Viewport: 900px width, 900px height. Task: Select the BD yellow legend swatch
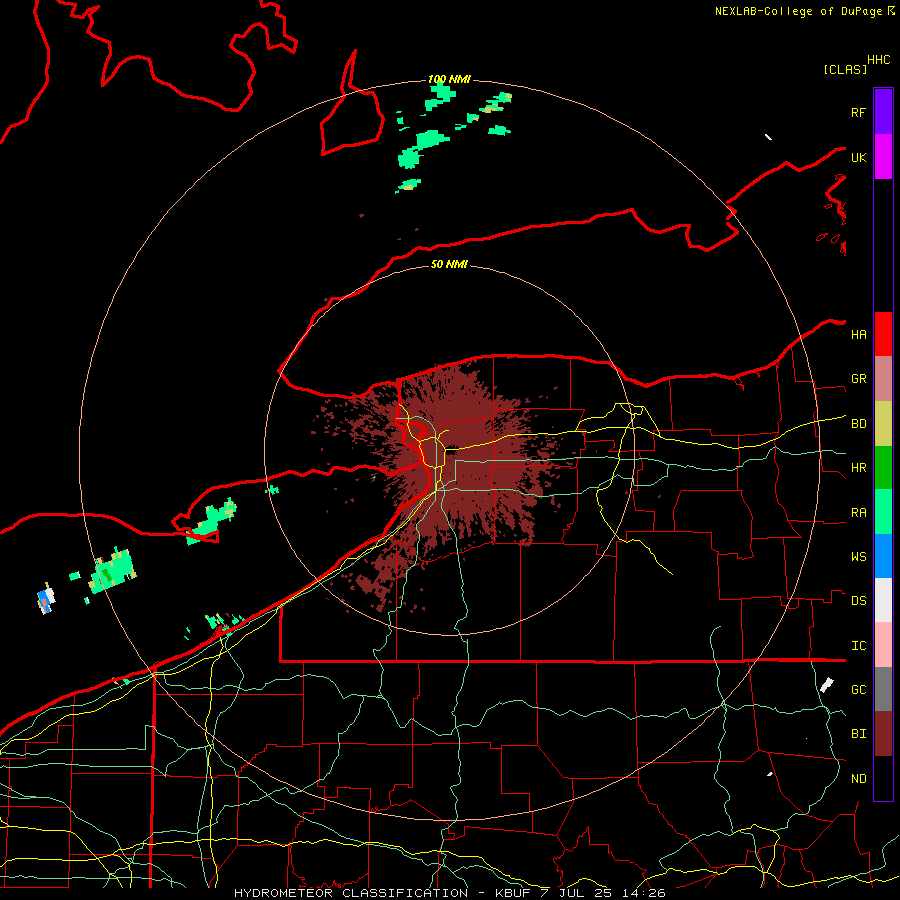(883, 423)
